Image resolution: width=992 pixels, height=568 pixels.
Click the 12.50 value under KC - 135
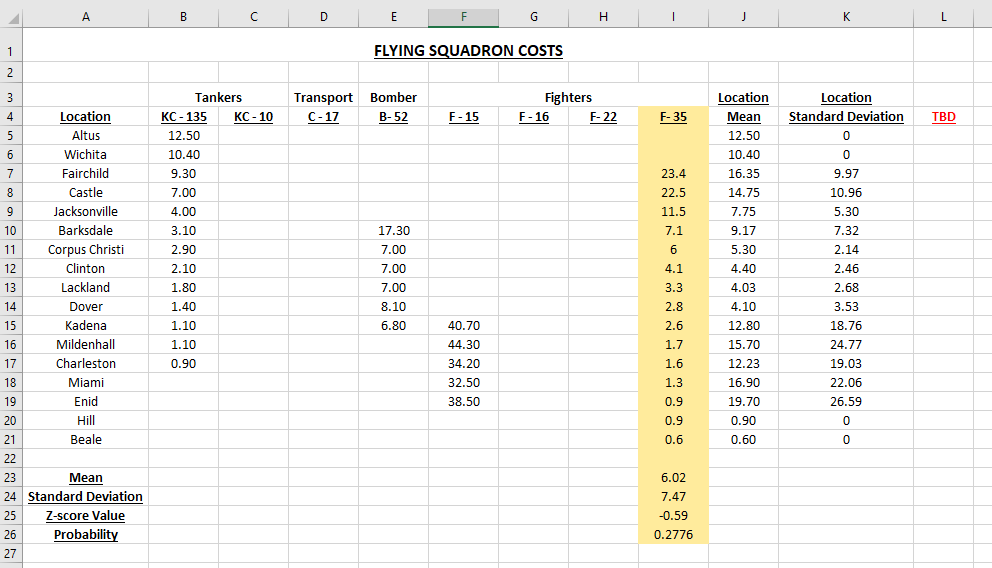tap(184, 135)
